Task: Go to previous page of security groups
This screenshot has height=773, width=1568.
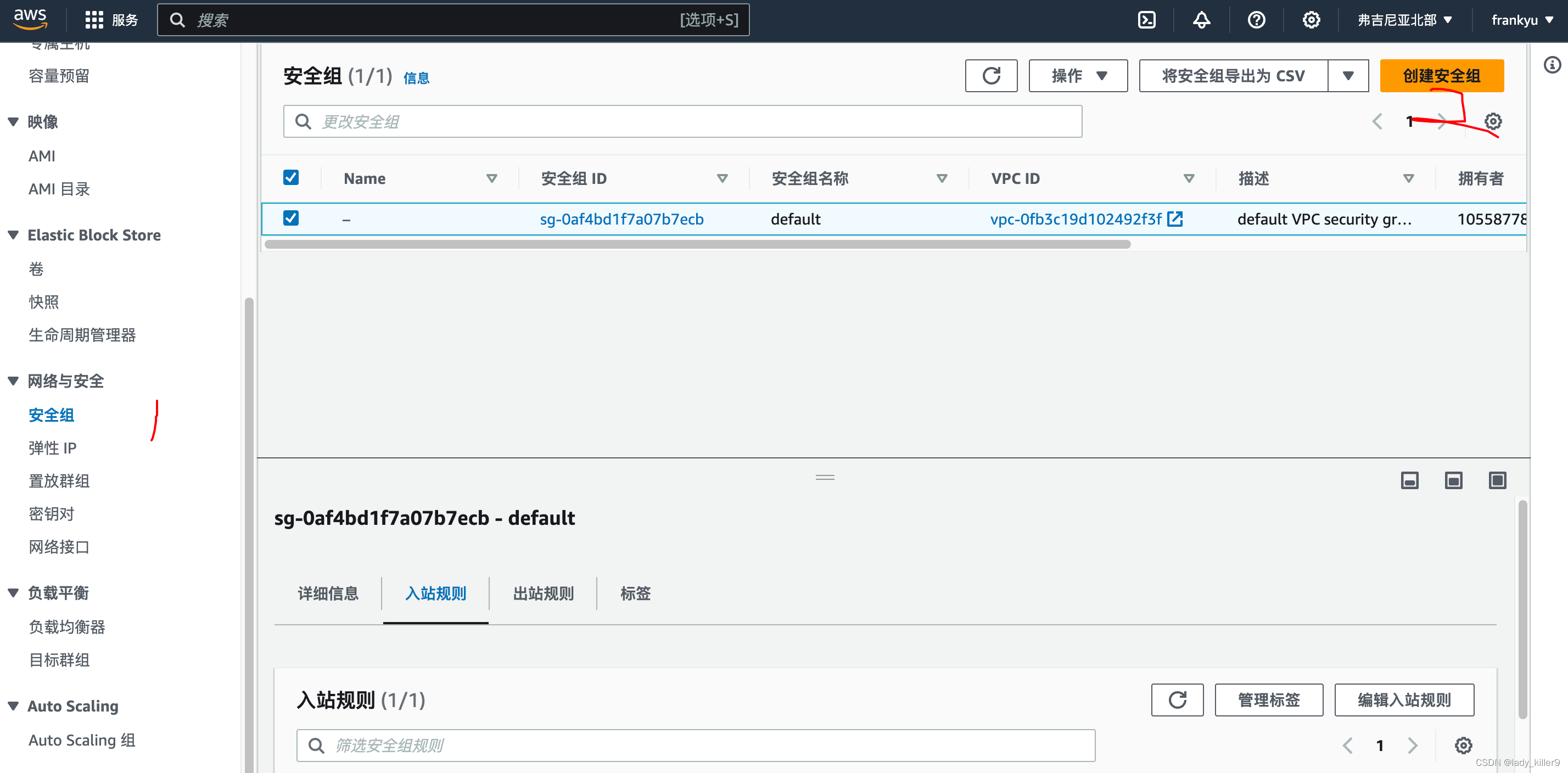Action: (x=1377, y=122)
